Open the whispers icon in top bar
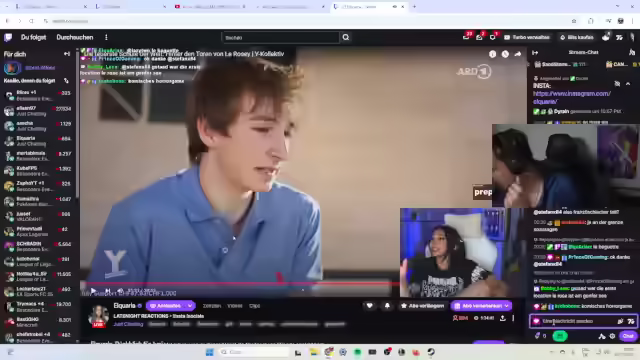The width and height of the screenshot is (640, 360). click(493, 37)
